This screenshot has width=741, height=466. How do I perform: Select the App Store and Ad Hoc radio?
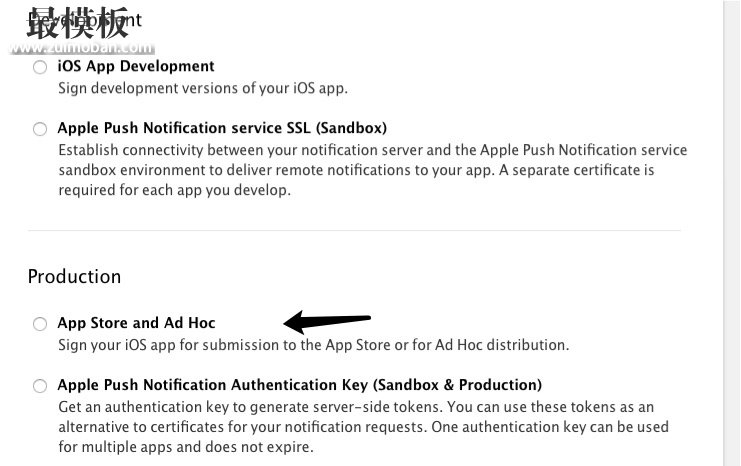point(40,324)
